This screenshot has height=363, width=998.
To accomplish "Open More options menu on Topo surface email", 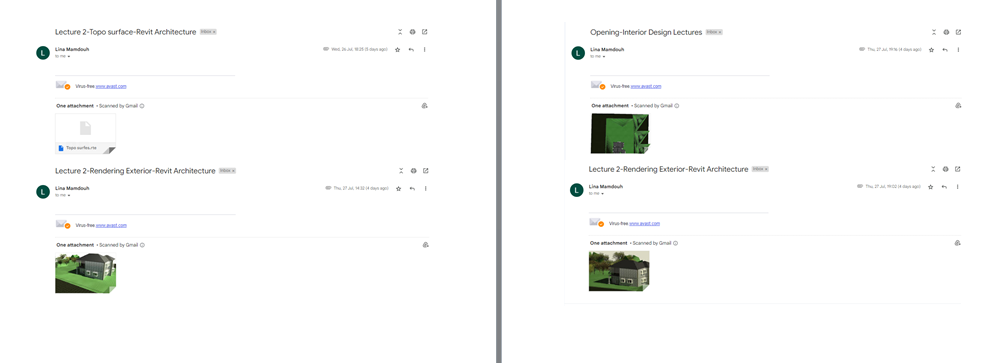I will click(425, 49).
